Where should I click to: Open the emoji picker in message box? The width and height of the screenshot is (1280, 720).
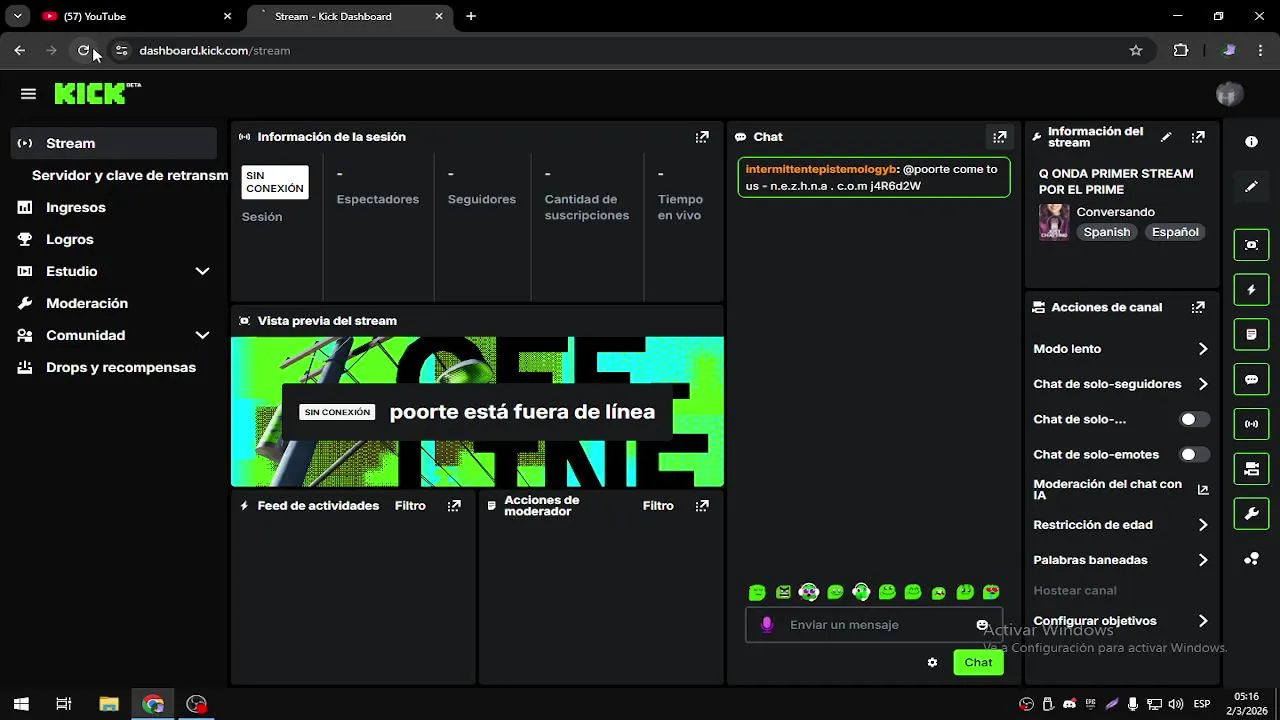pos(982,625)
